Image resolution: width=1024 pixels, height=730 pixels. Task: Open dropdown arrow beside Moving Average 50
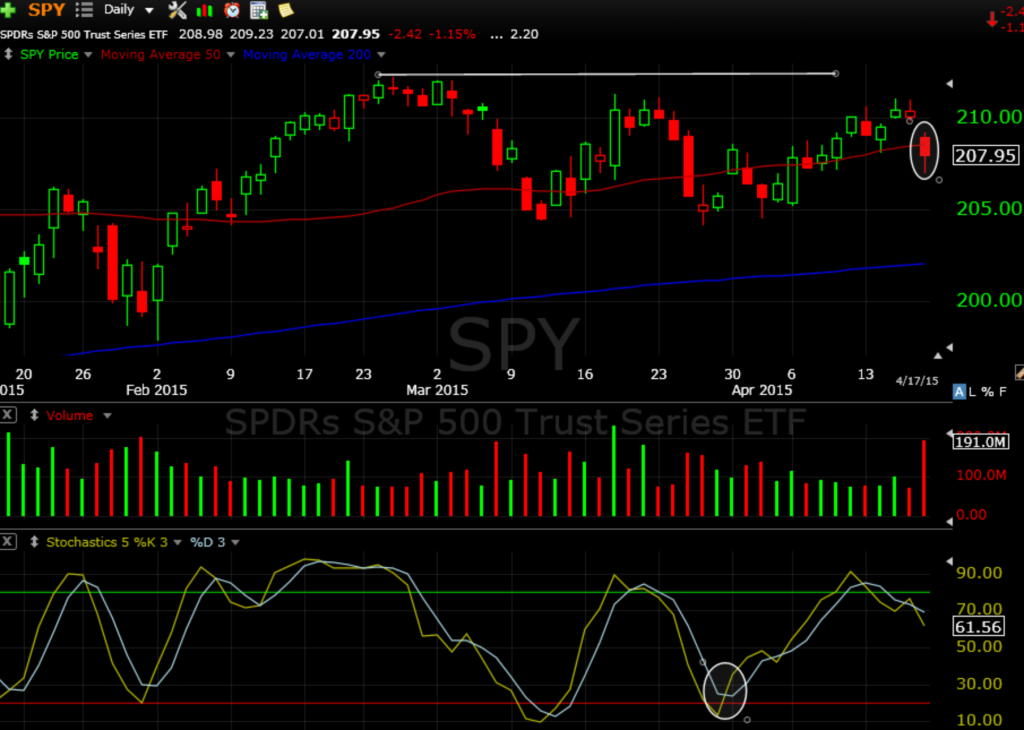coord(230,55)
